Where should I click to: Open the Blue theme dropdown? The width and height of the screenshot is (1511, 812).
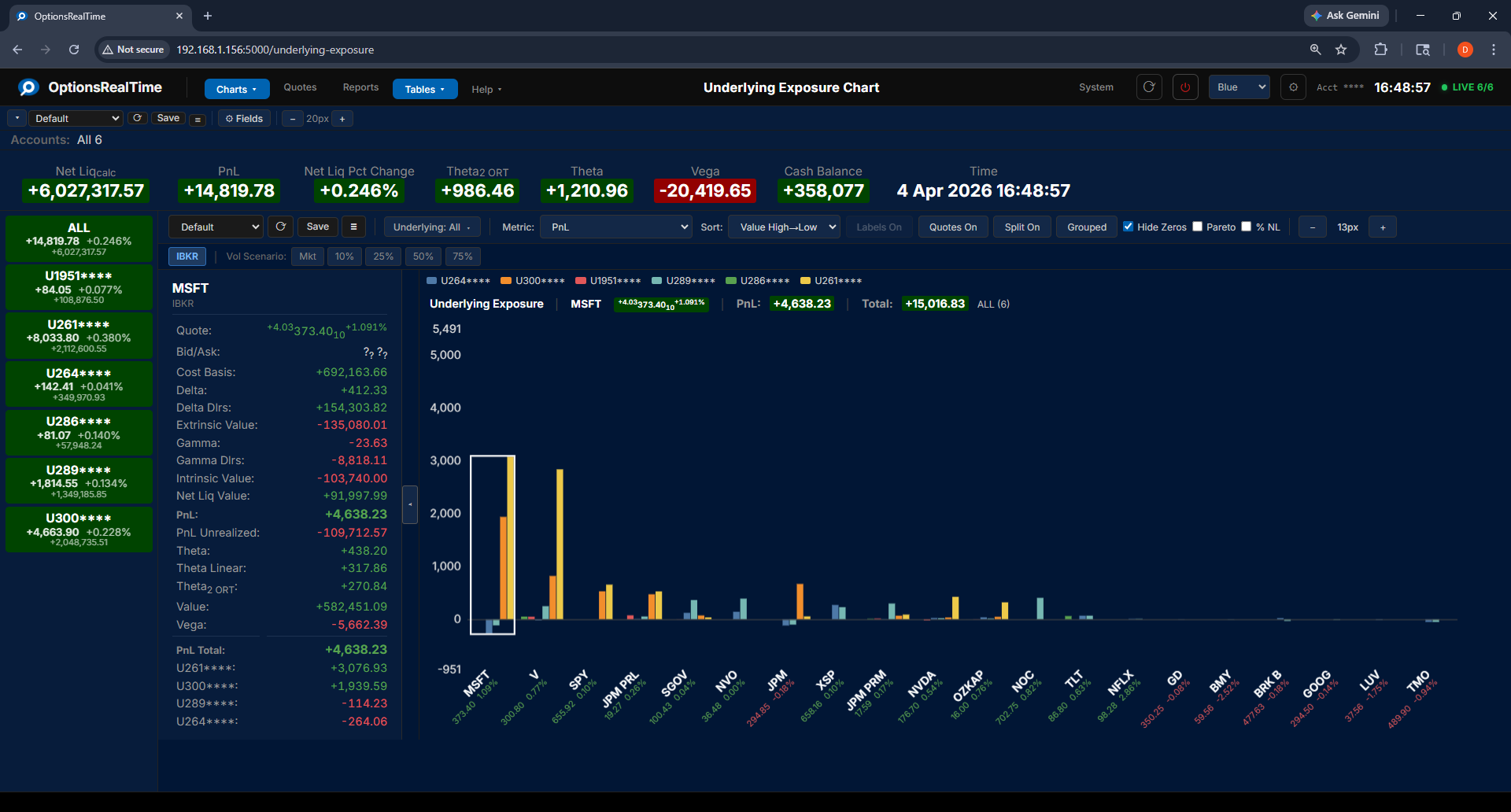tap(1239, 87)
